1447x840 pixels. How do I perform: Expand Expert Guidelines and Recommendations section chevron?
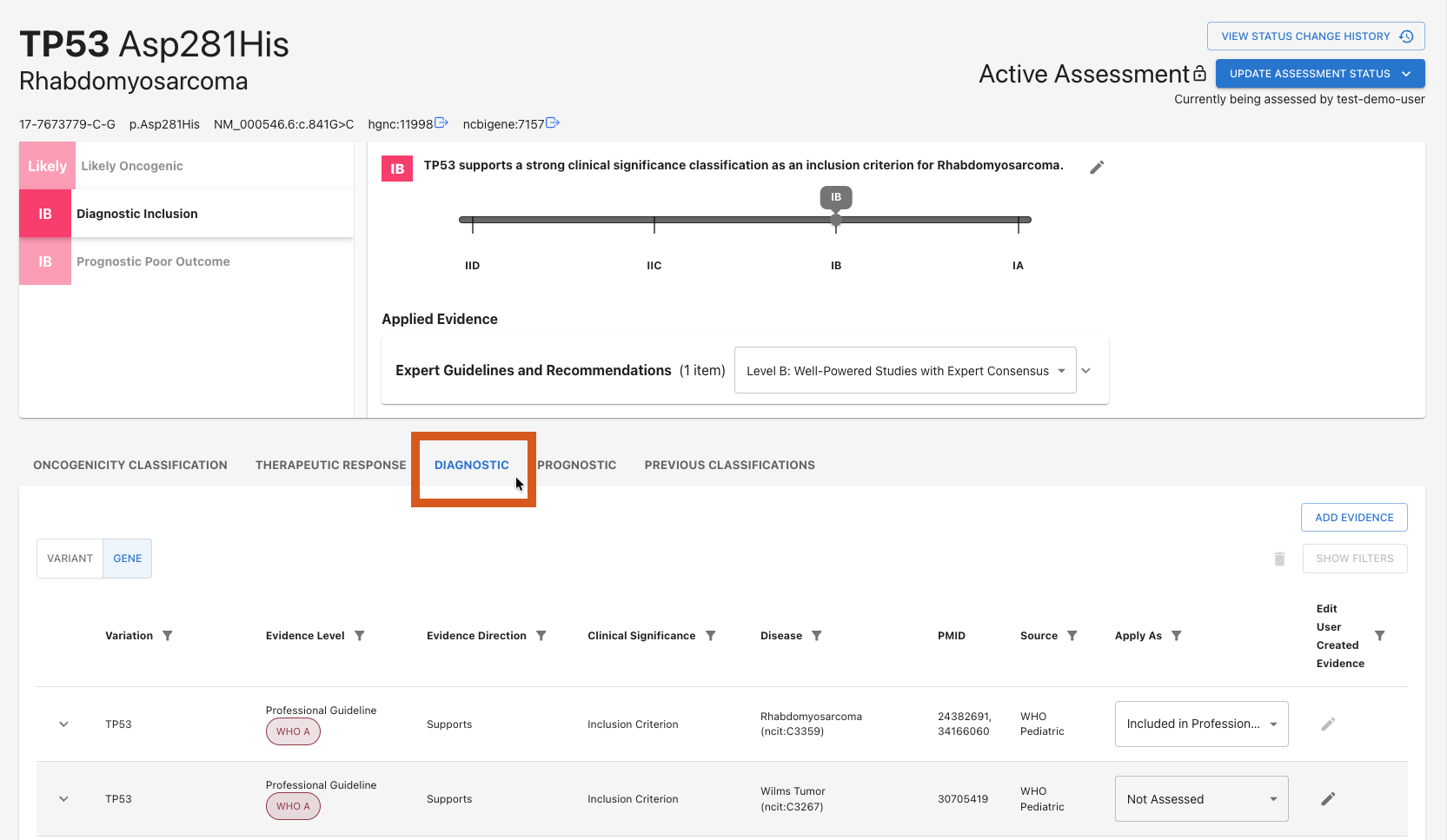click(x=1086, y=371)
